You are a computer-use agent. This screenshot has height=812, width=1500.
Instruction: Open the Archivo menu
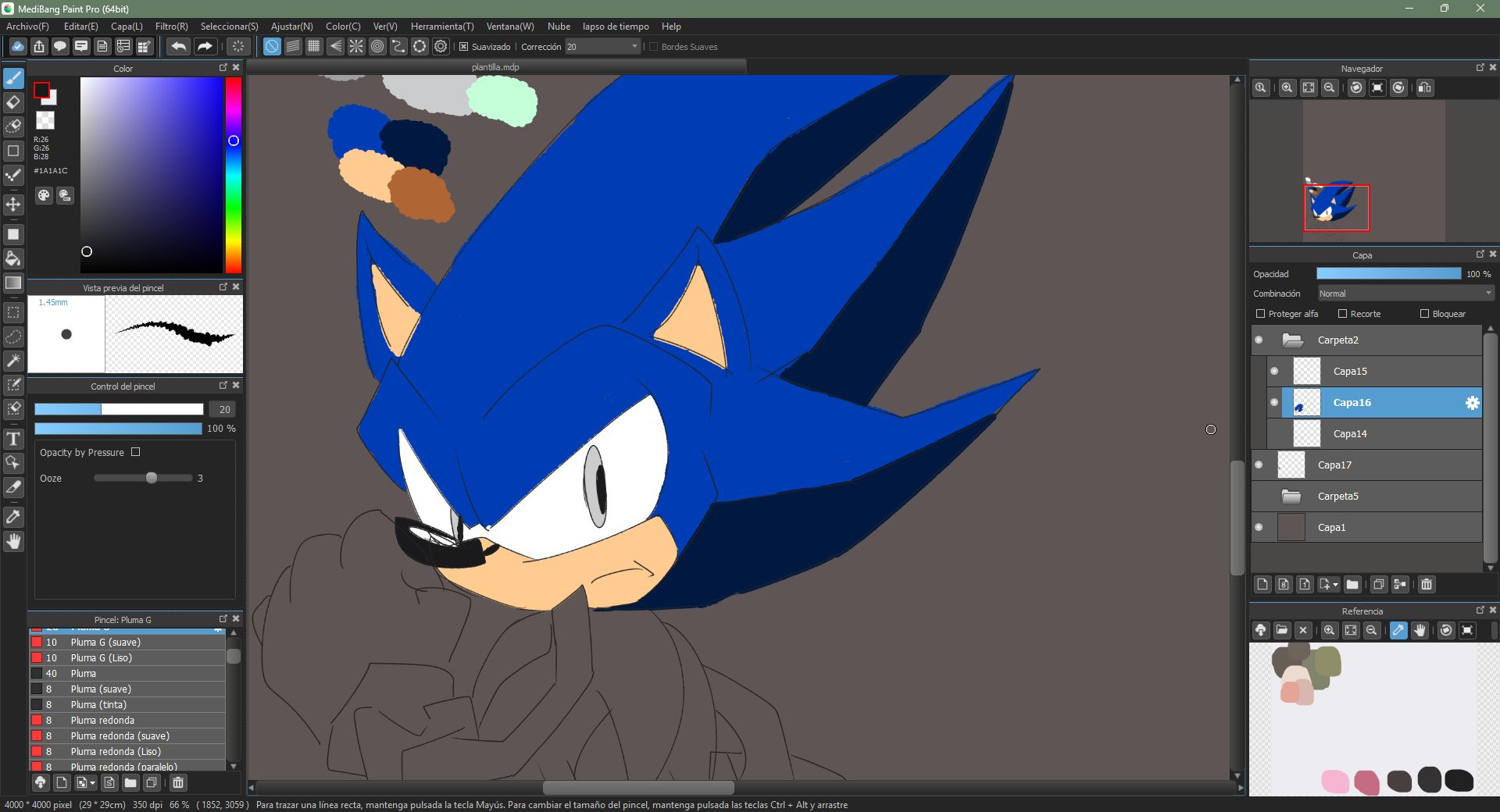[27, 27]
